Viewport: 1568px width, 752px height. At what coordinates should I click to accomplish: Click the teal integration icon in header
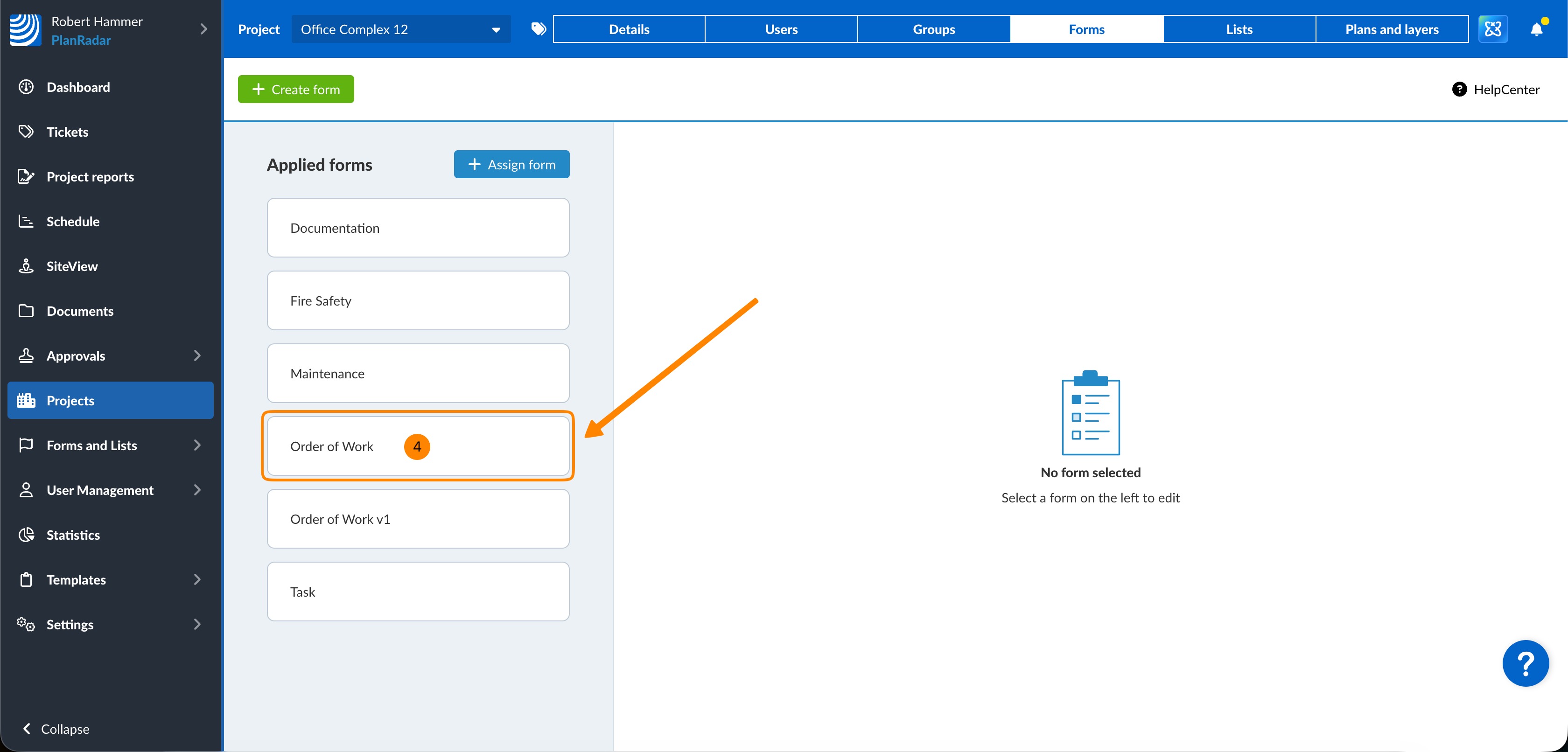pyautogui.click(x=1492, y=29)
